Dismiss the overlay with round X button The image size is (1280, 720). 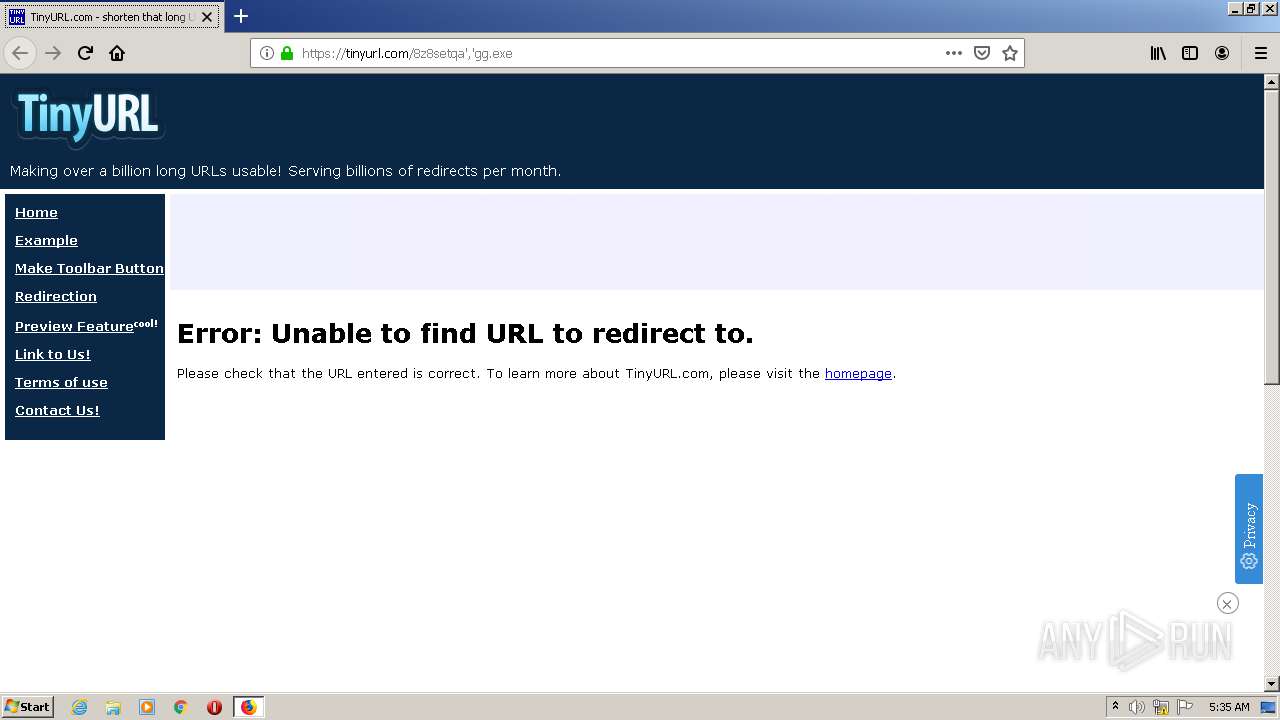pyautogui.click(x=1228, y=603)
